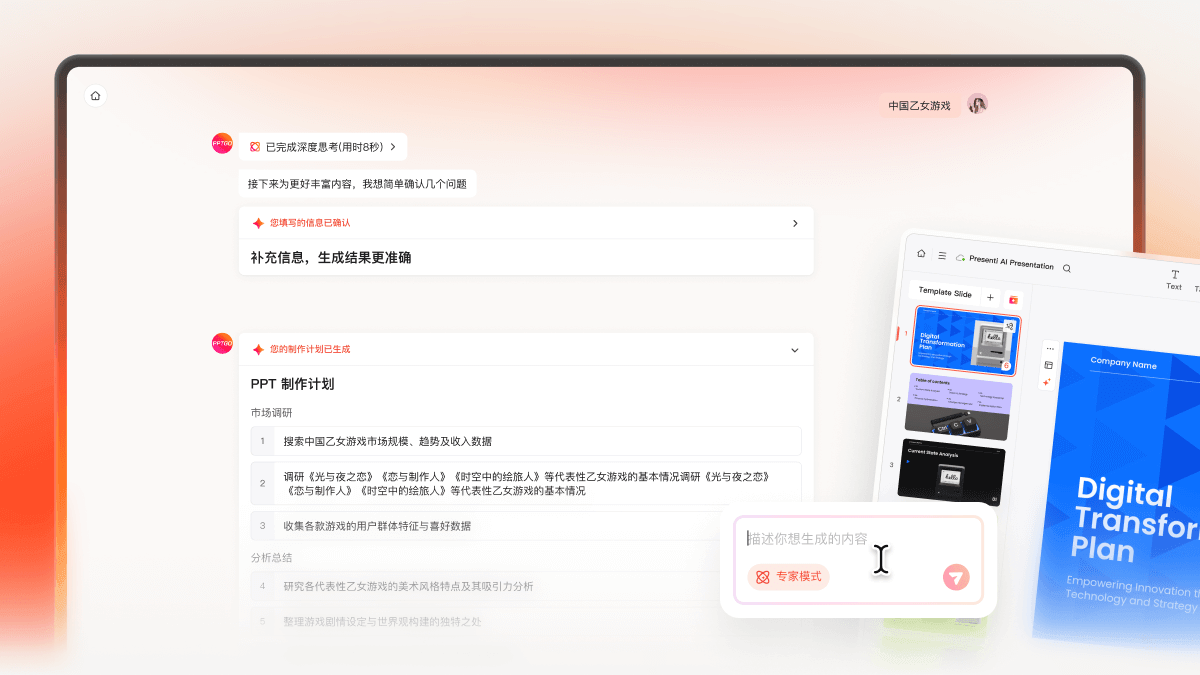Click the cloud sync icon beside the presentation title
This screenshot has height=675, width=1200.
[960, 258]
